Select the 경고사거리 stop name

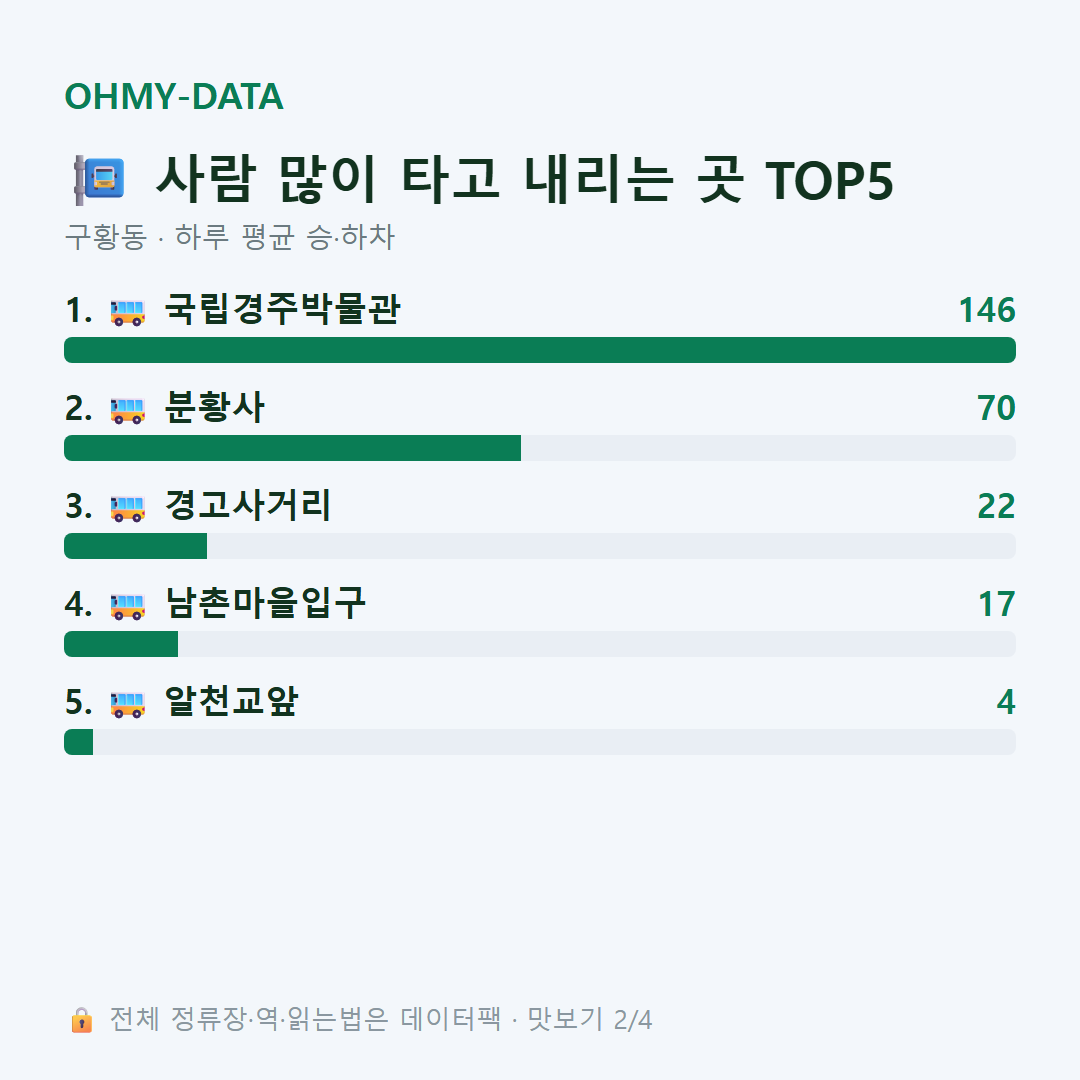(249, 505)
